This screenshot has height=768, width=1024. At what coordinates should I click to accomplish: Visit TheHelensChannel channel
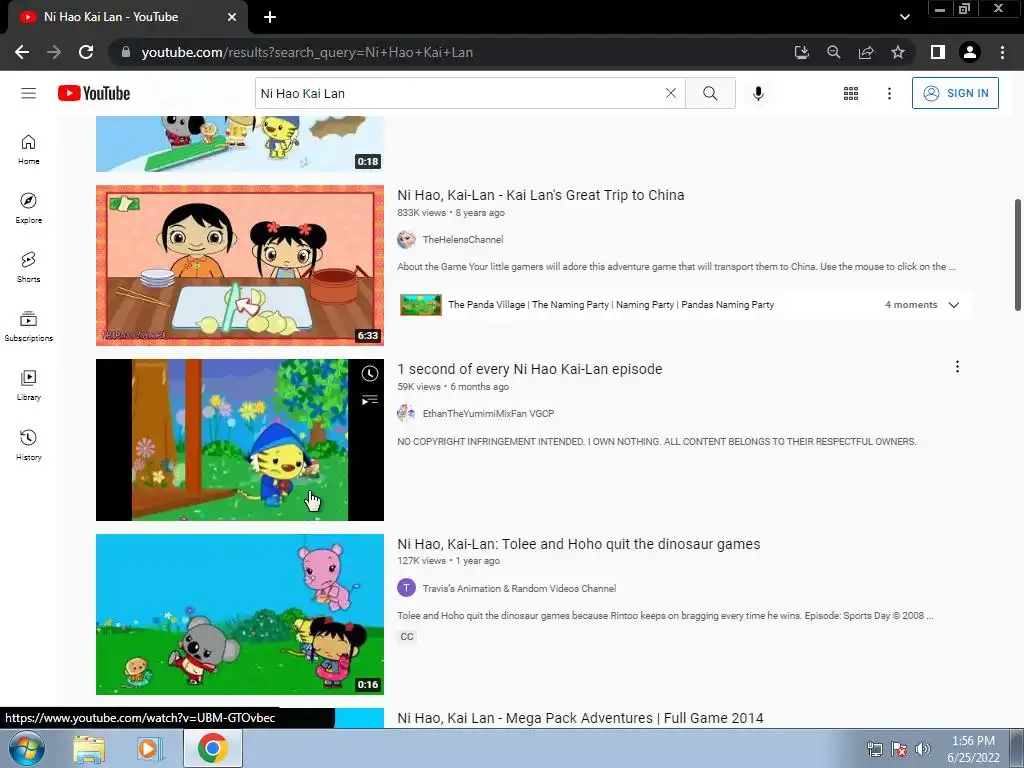[462, 240]
